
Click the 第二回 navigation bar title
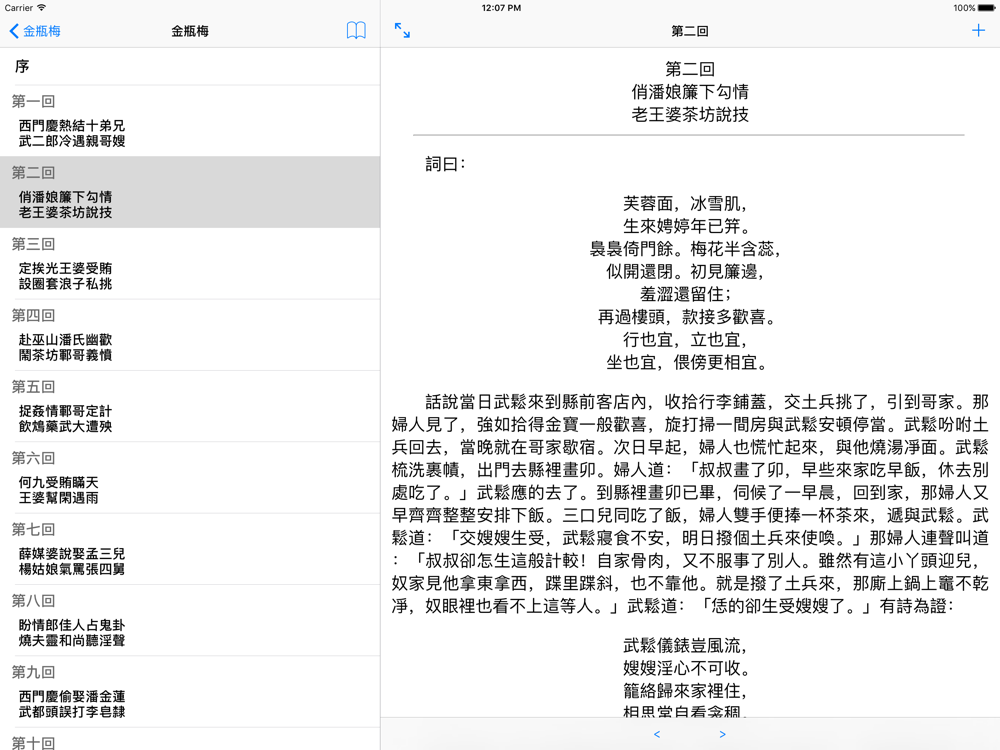pyautogui.click(x=689, y=31)
